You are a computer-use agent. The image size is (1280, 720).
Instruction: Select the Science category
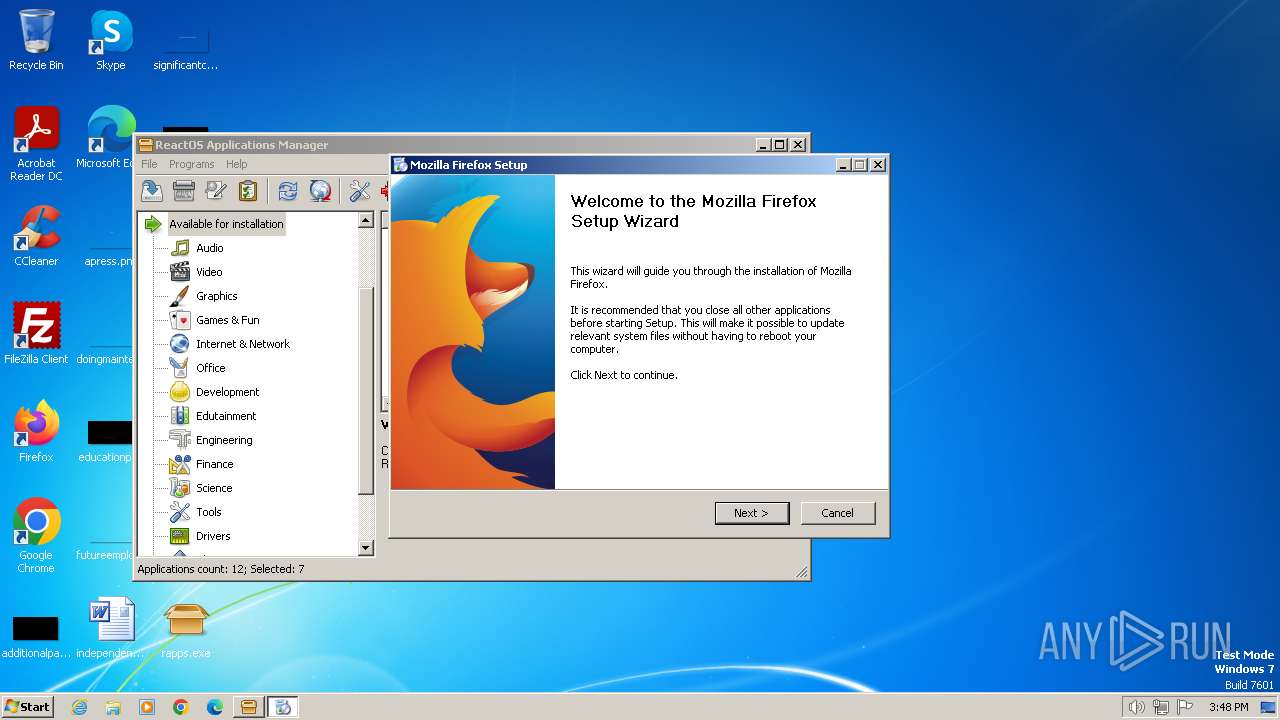click(214, 488)
